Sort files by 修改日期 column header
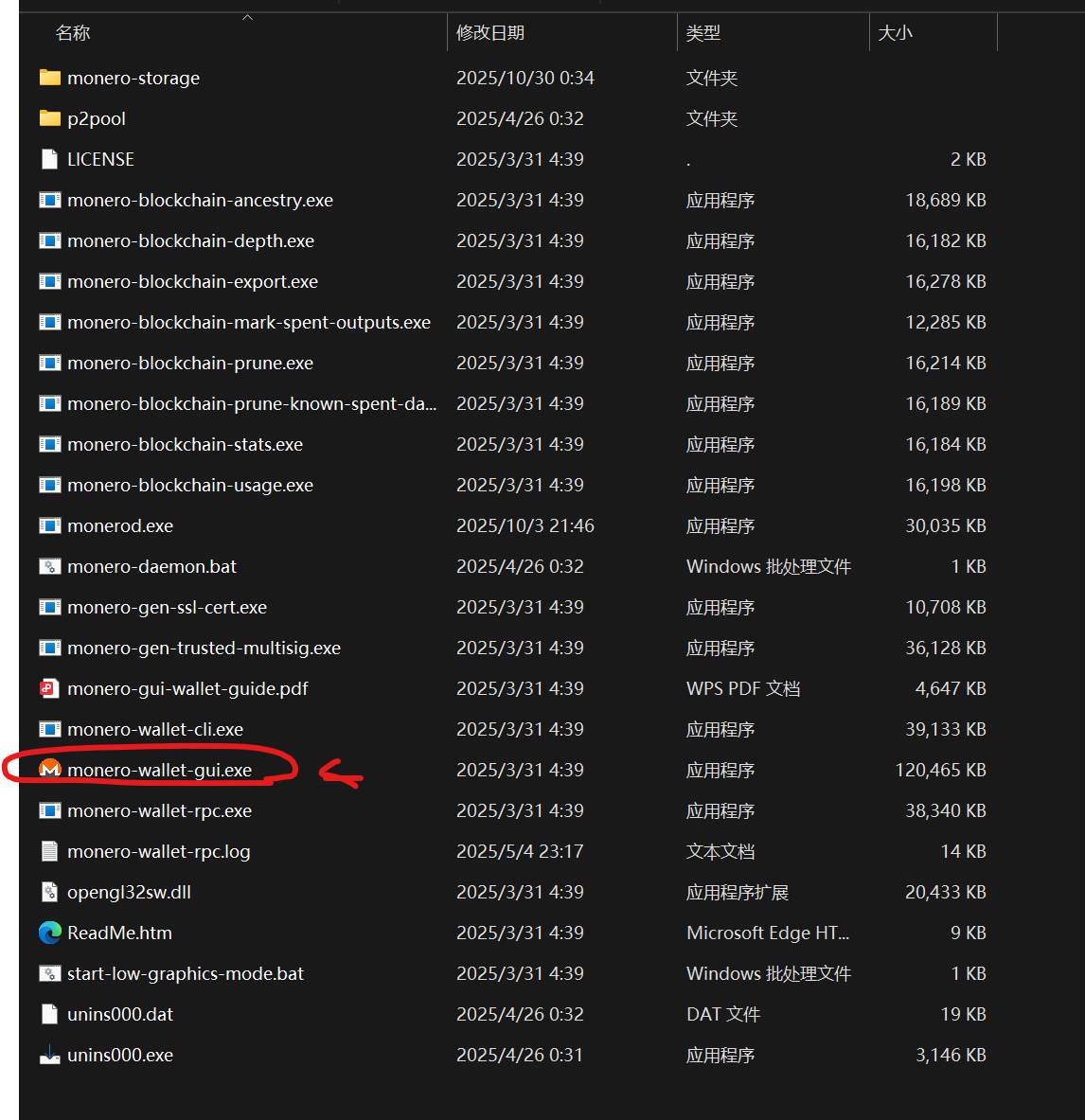 [489, 33]
